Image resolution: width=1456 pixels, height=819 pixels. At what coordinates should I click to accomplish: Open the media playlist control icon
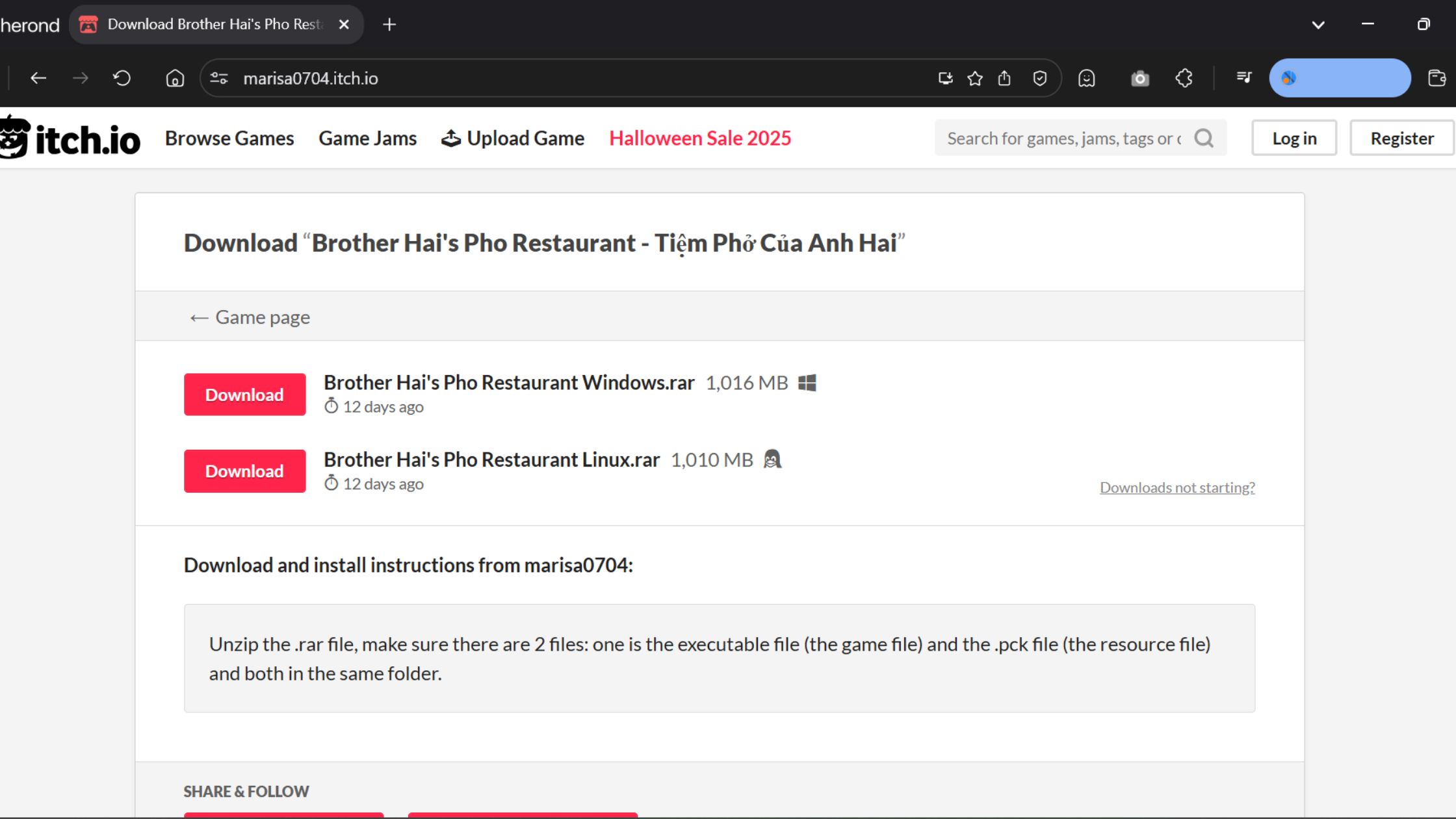click(x=1243, y=77)
